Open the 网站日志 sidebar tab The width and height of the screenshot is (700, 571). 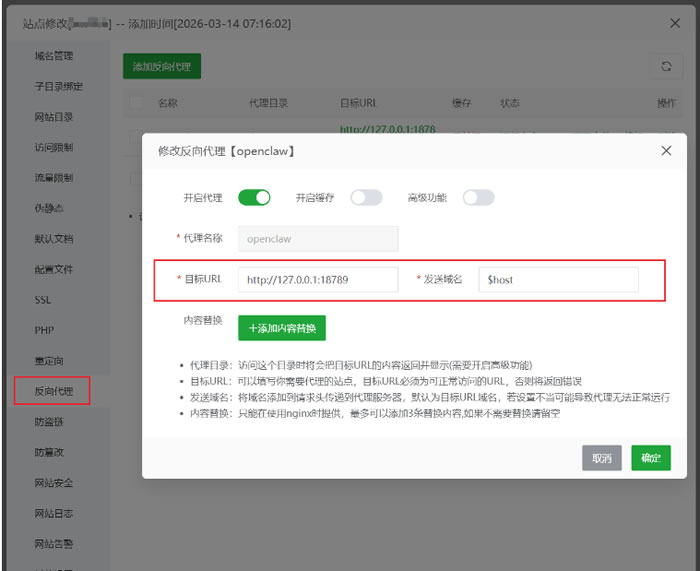[53, 513]
